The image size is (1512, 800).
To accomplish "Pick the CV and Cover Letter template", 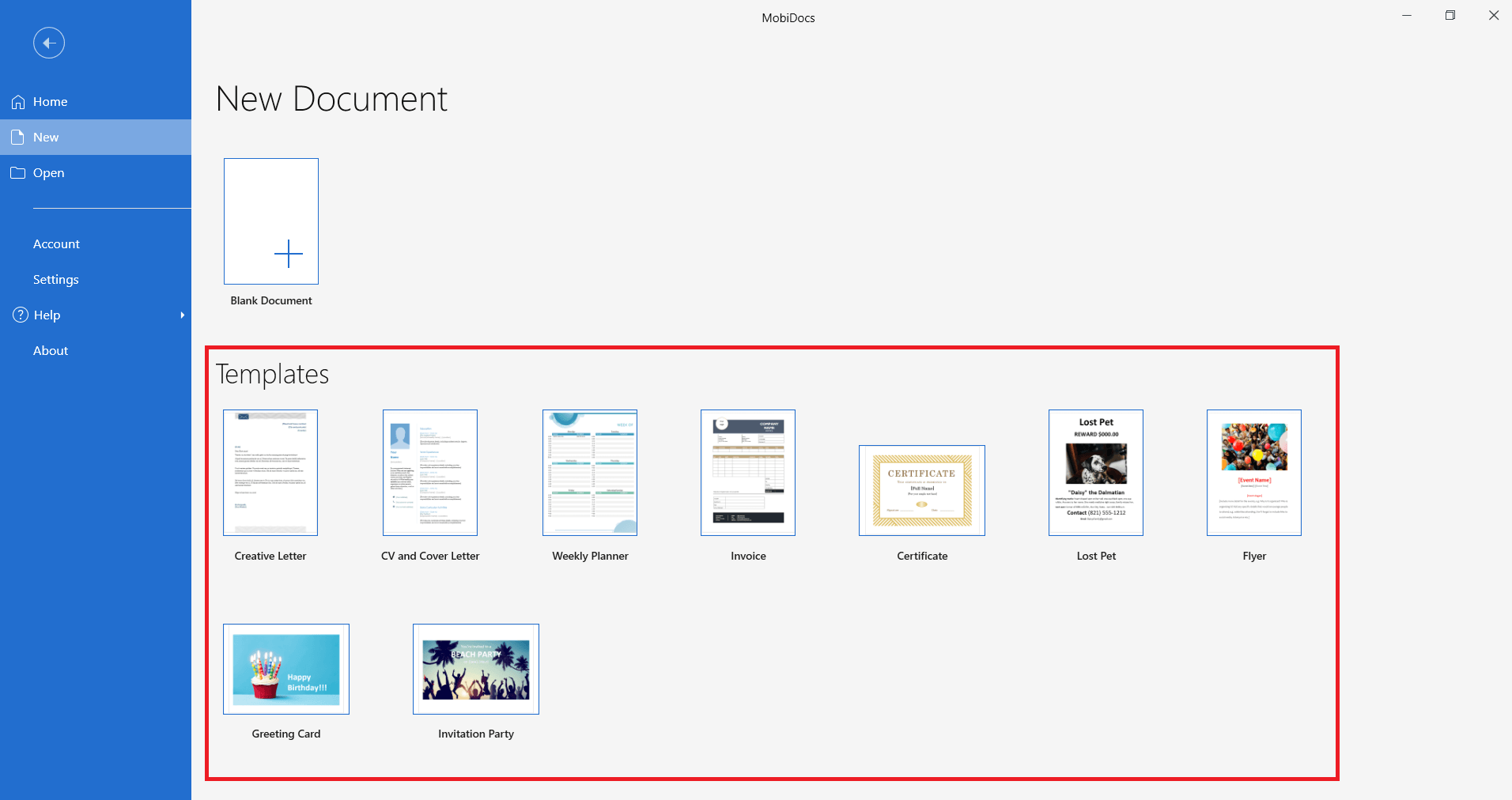I will [430, 473].
